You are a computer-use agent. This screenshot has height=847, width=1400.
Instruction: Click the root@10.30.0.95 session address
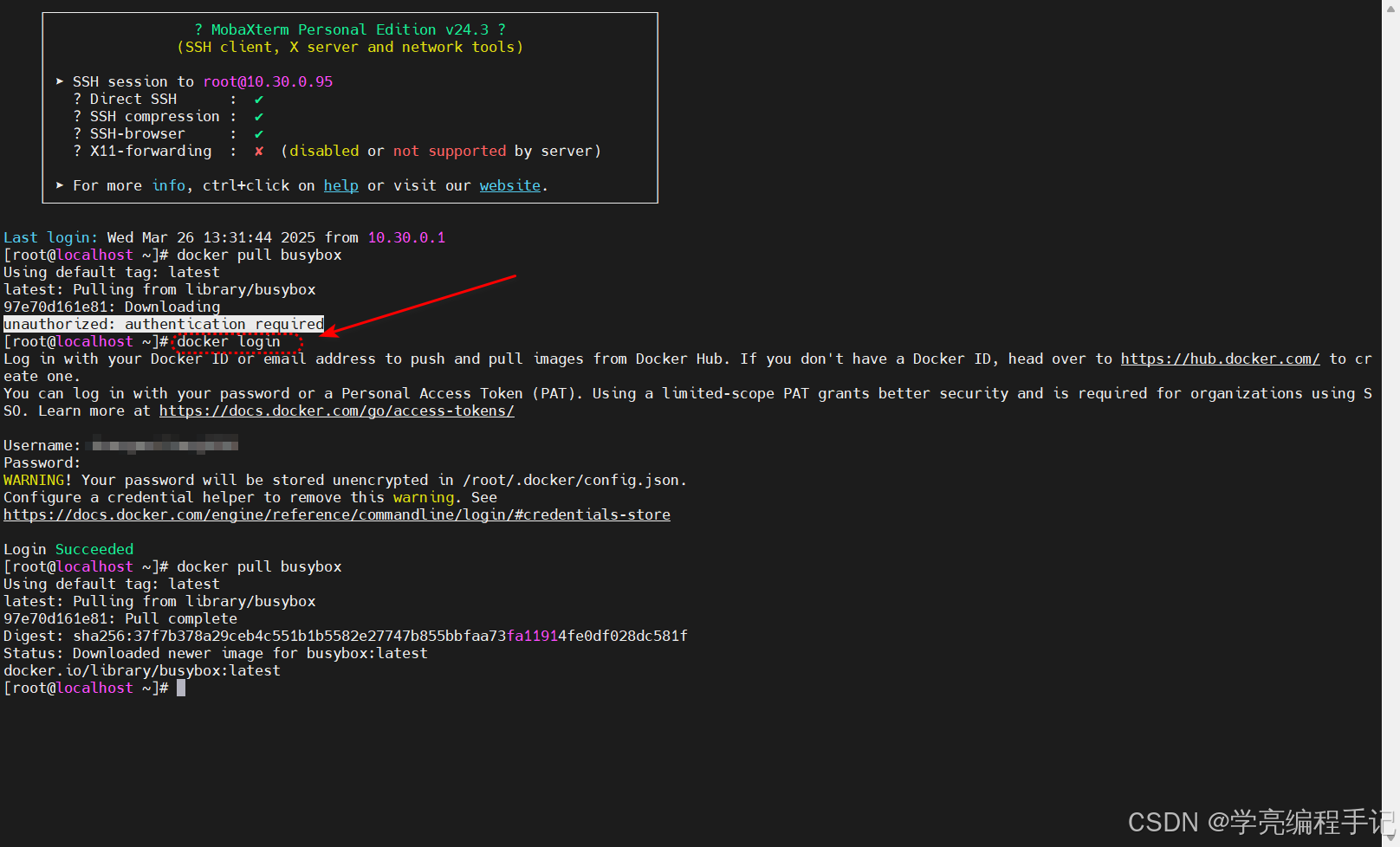point(268,81)
